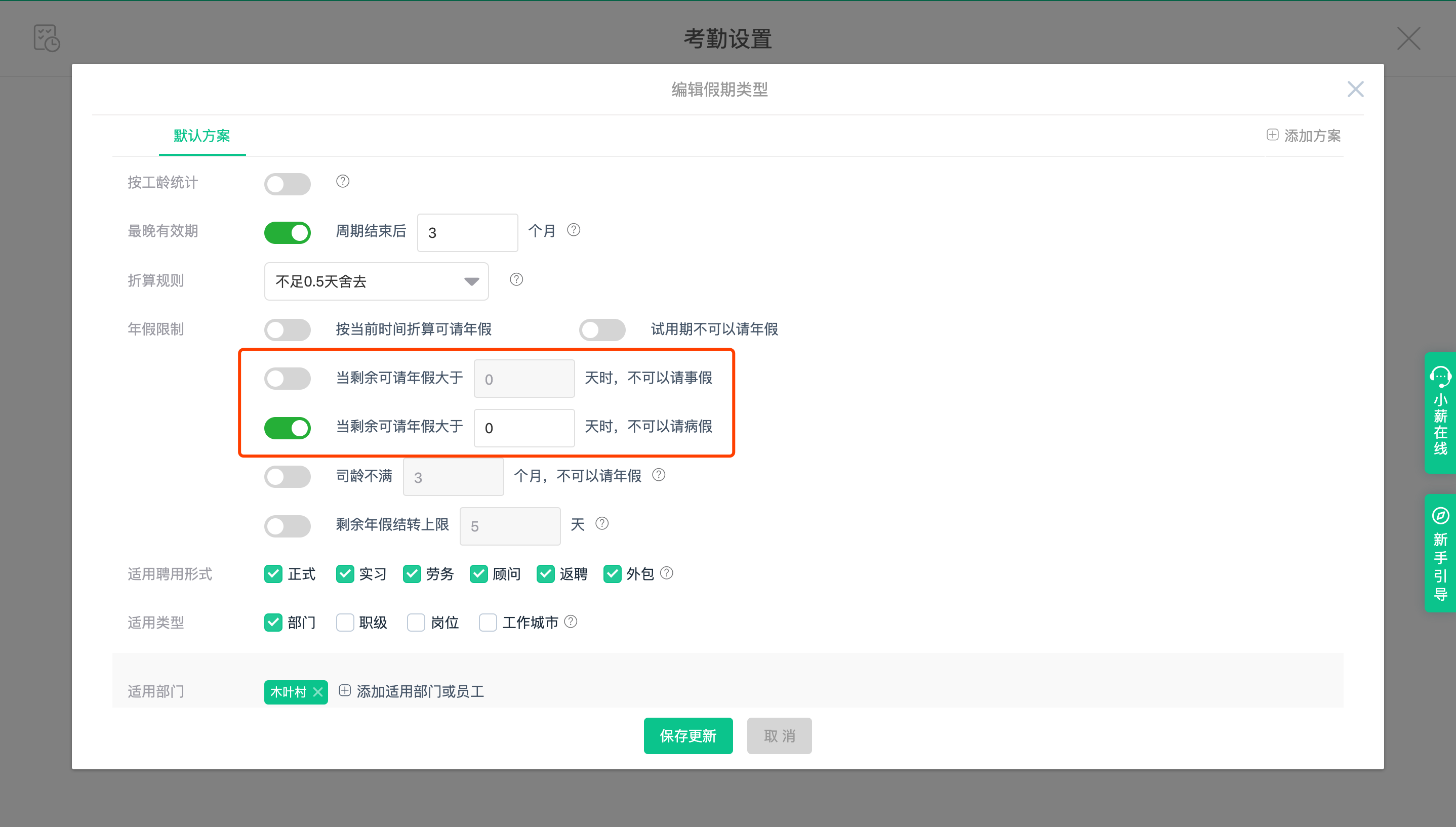Open help icon after 剩余年假结转上限
Viewport: 1456px width, 827px height.
pyautogui.click(x=602, y=524)
